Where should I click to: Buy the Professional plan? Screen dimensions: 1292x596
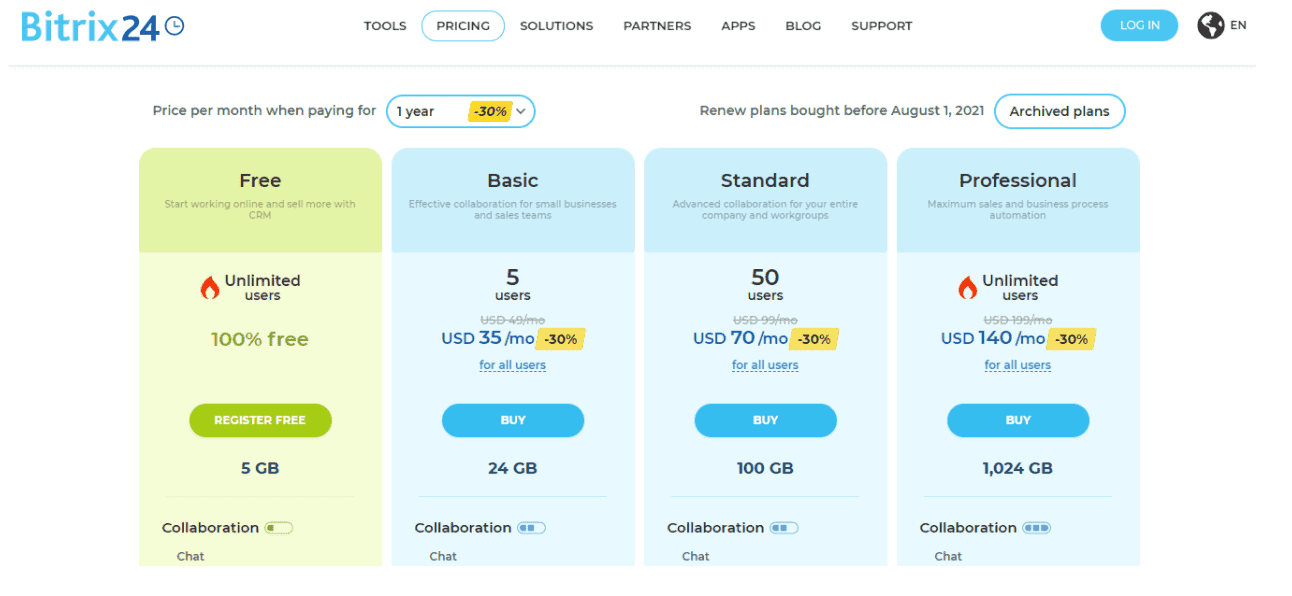[1018, 420]
